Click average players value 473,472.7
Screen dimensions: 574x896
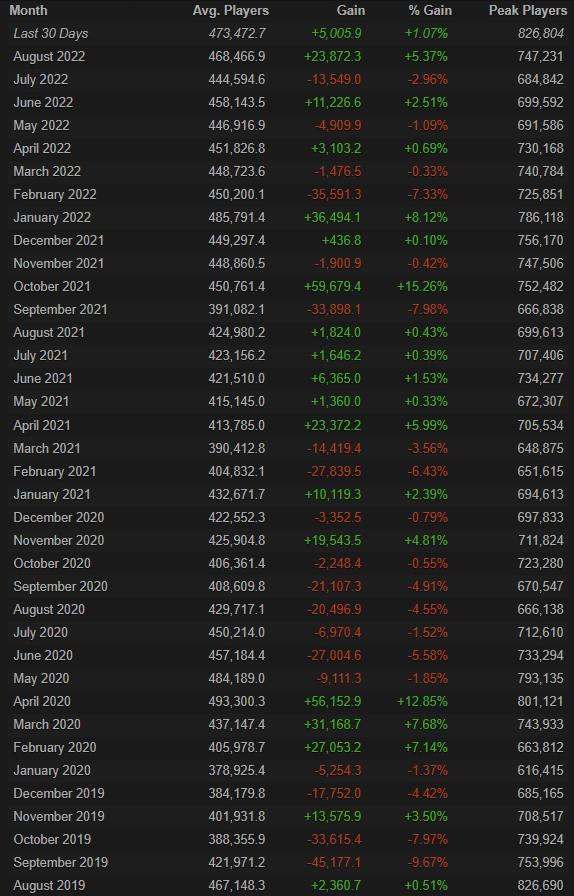[x=237, y=34]
